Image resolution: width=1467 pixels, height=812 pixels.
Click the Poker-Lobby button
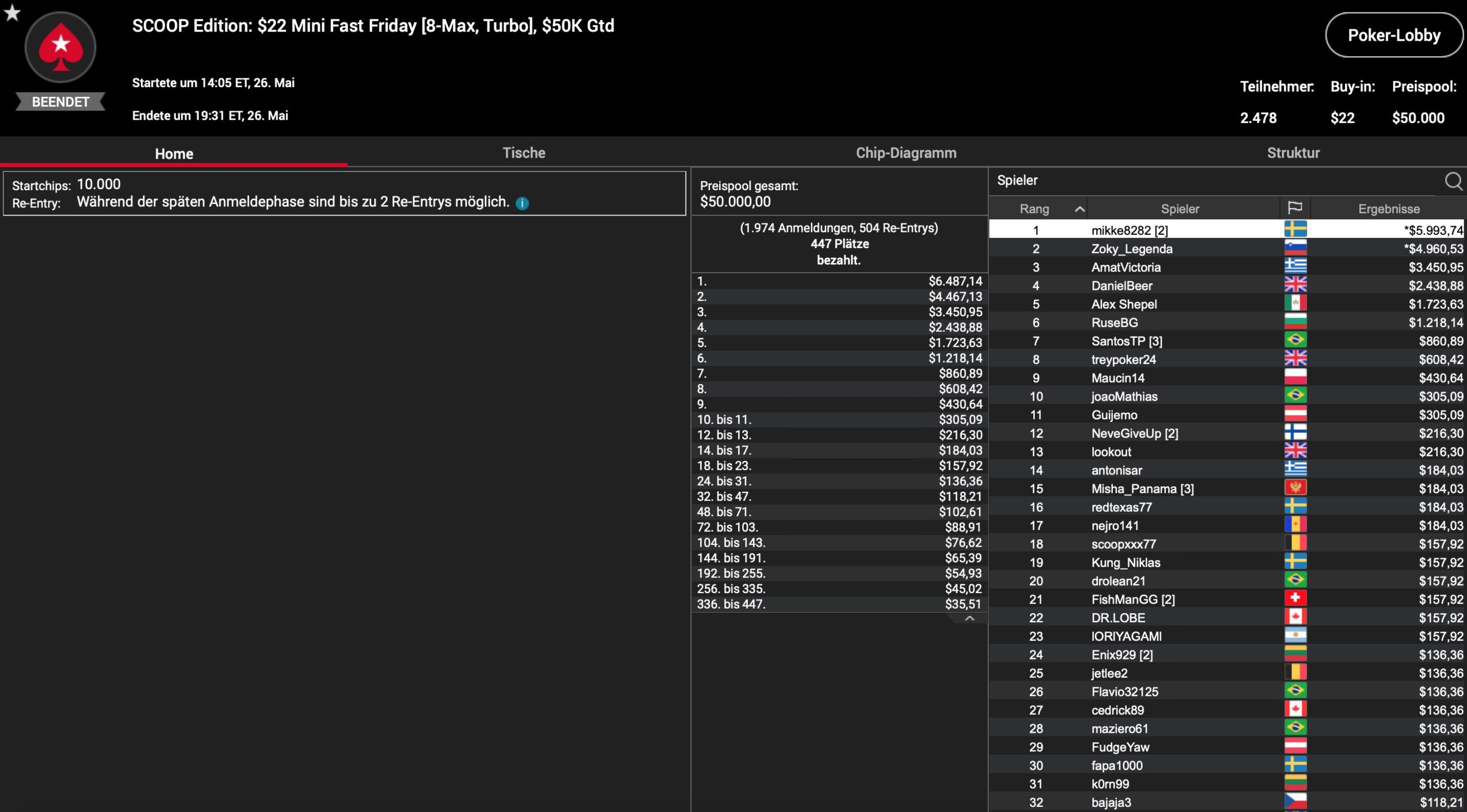pyautogui.click(x=1393, y=36)
